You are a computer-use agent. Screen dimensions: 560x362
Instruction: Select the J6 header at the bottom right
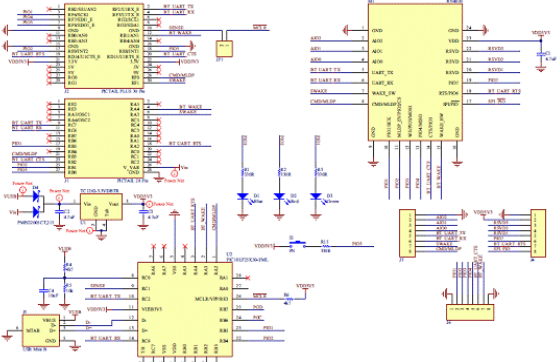470,312
